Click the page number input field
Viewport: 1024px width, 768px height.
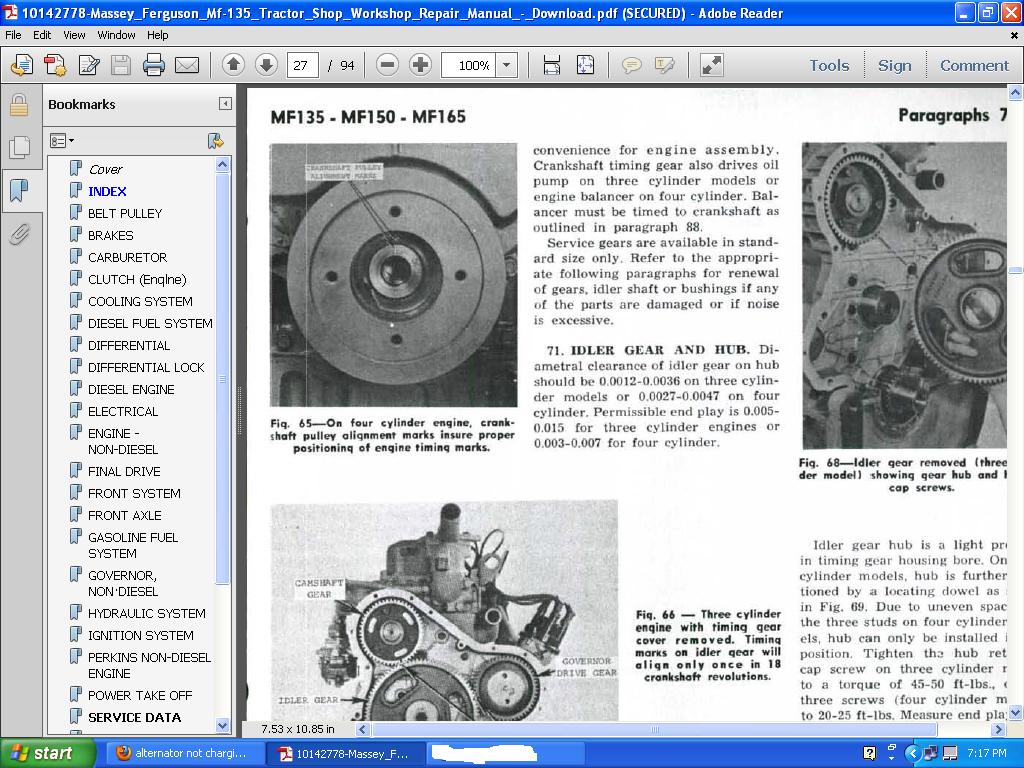(302, 65)
